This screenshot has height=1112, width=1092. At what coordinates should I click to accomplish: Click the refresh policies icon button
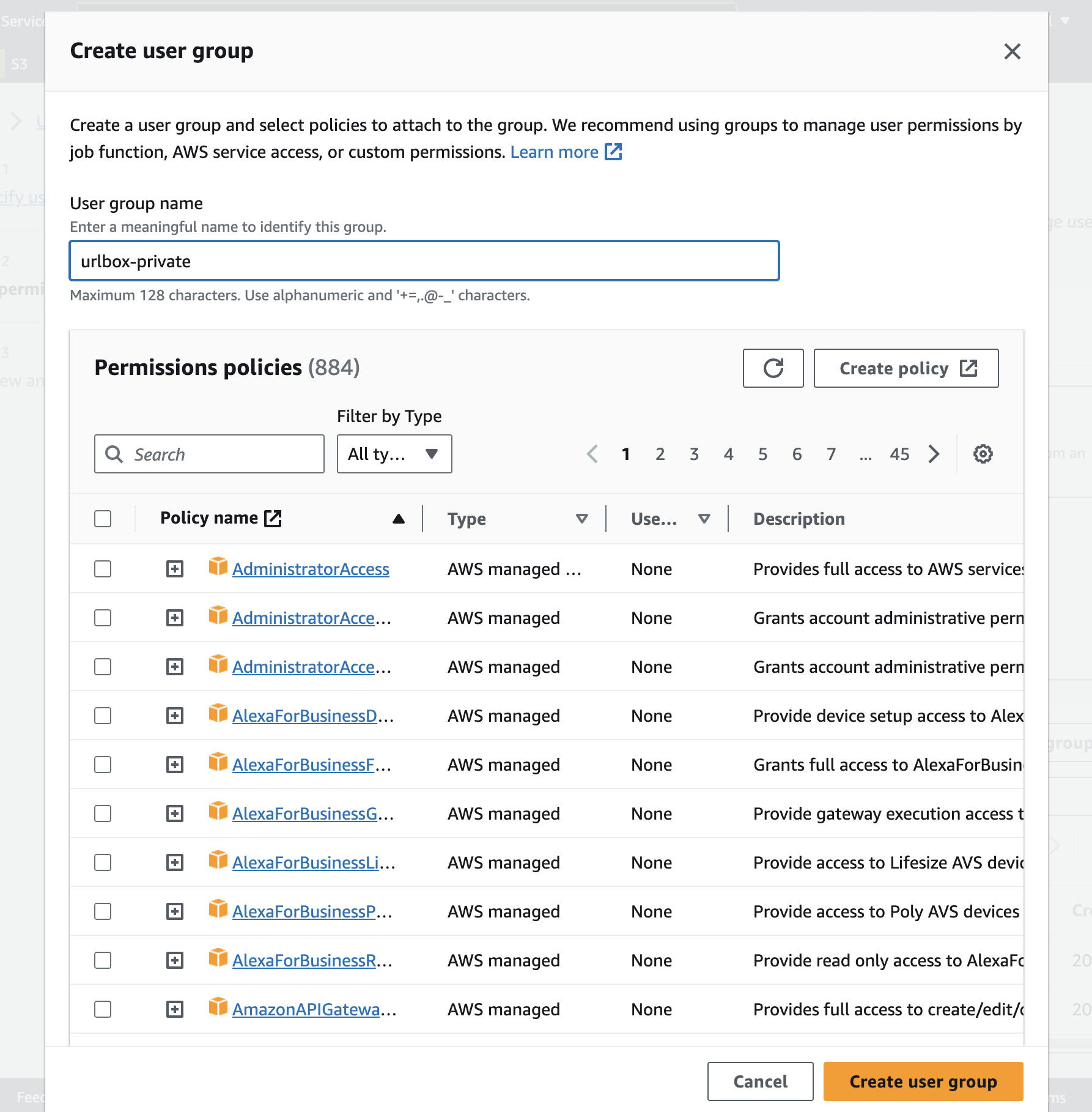click(x=773, y=368)
